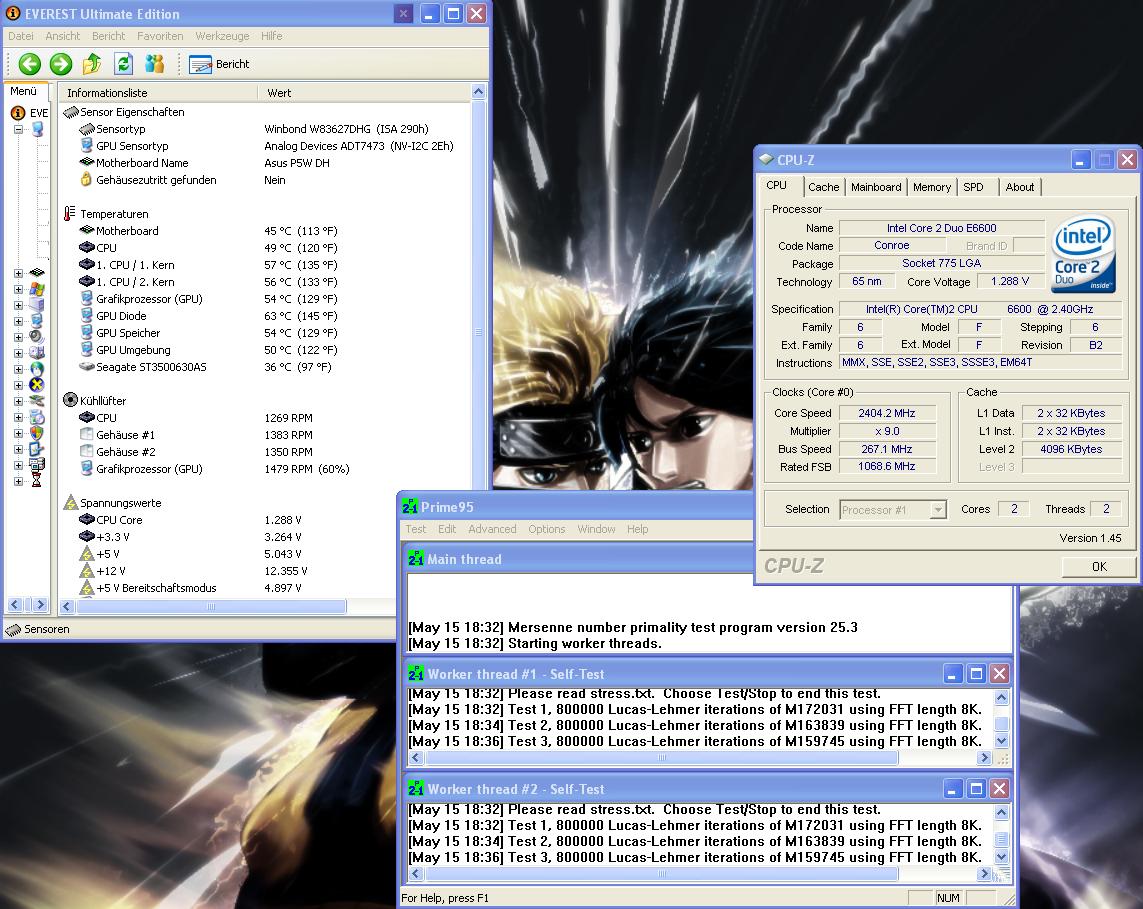Screen dimensions: 1143x909
Task: Select the Display monitor icon in left tree
Action: click(x=36, y=321)
